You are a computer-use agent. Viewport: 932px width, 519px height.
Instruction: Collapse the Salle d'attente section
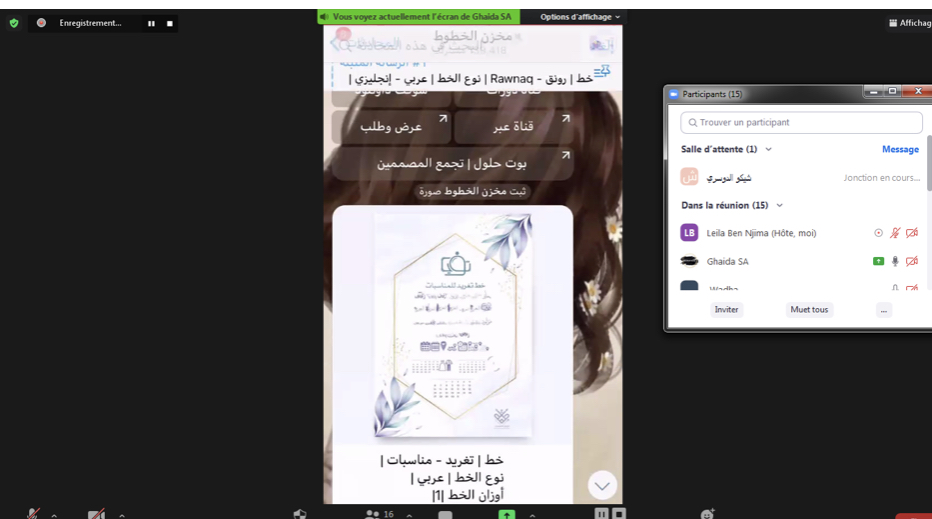[768, 149]
